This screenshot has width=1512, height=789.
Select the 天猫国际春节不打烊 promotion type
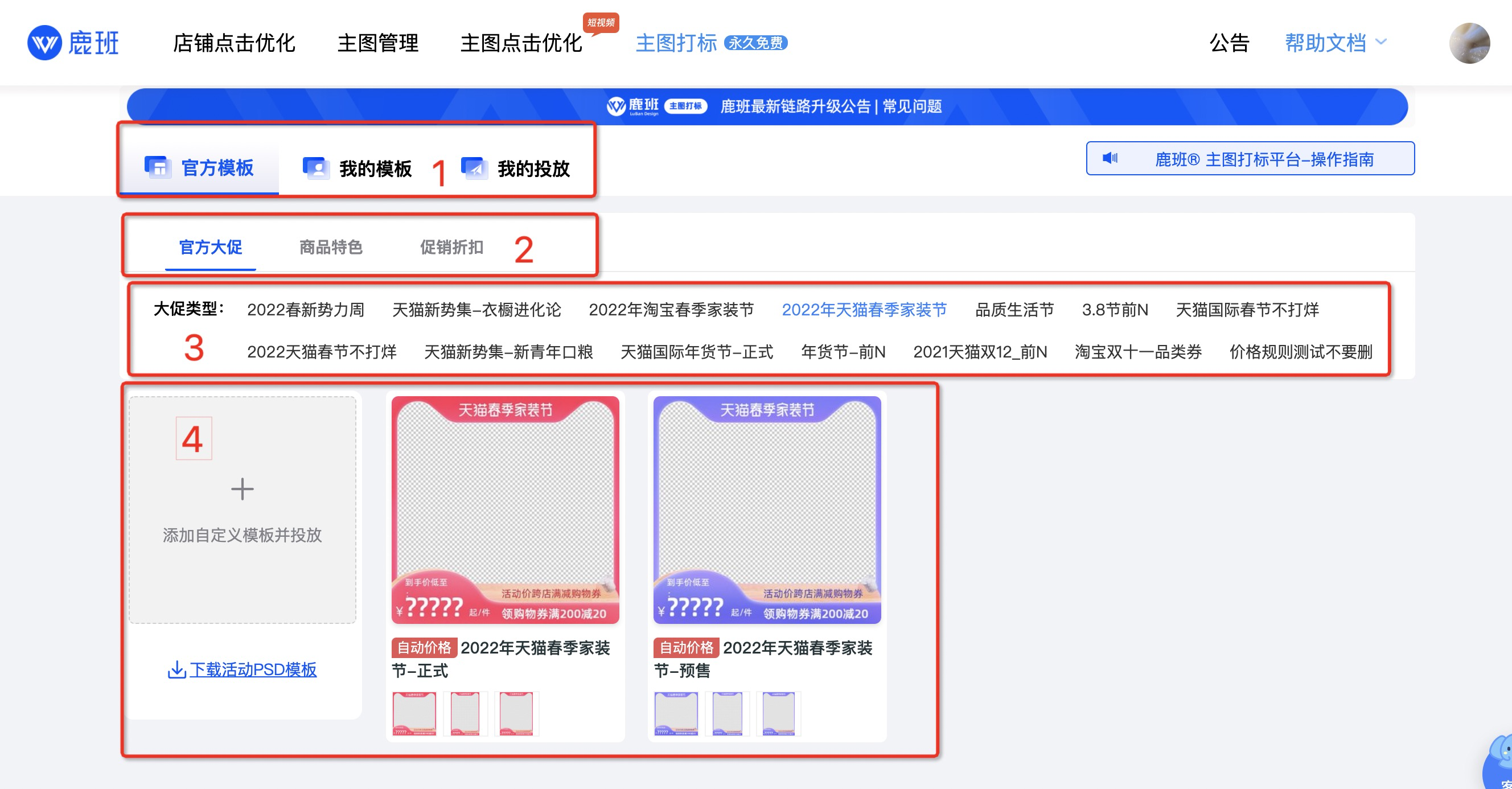(1248, 310)
